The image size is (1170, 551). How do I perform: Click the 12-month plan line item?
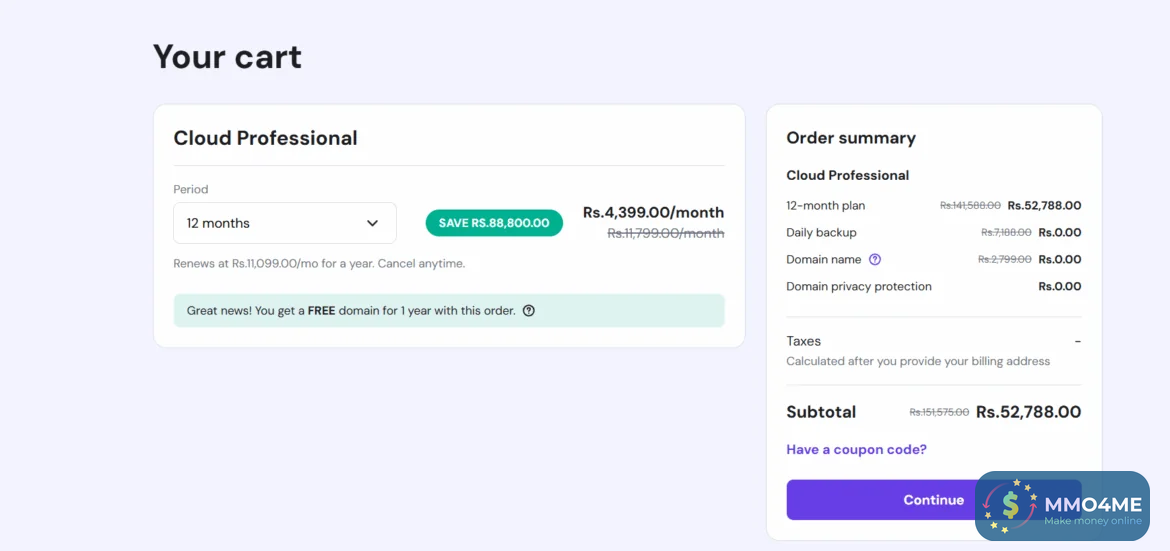(826, 206)
